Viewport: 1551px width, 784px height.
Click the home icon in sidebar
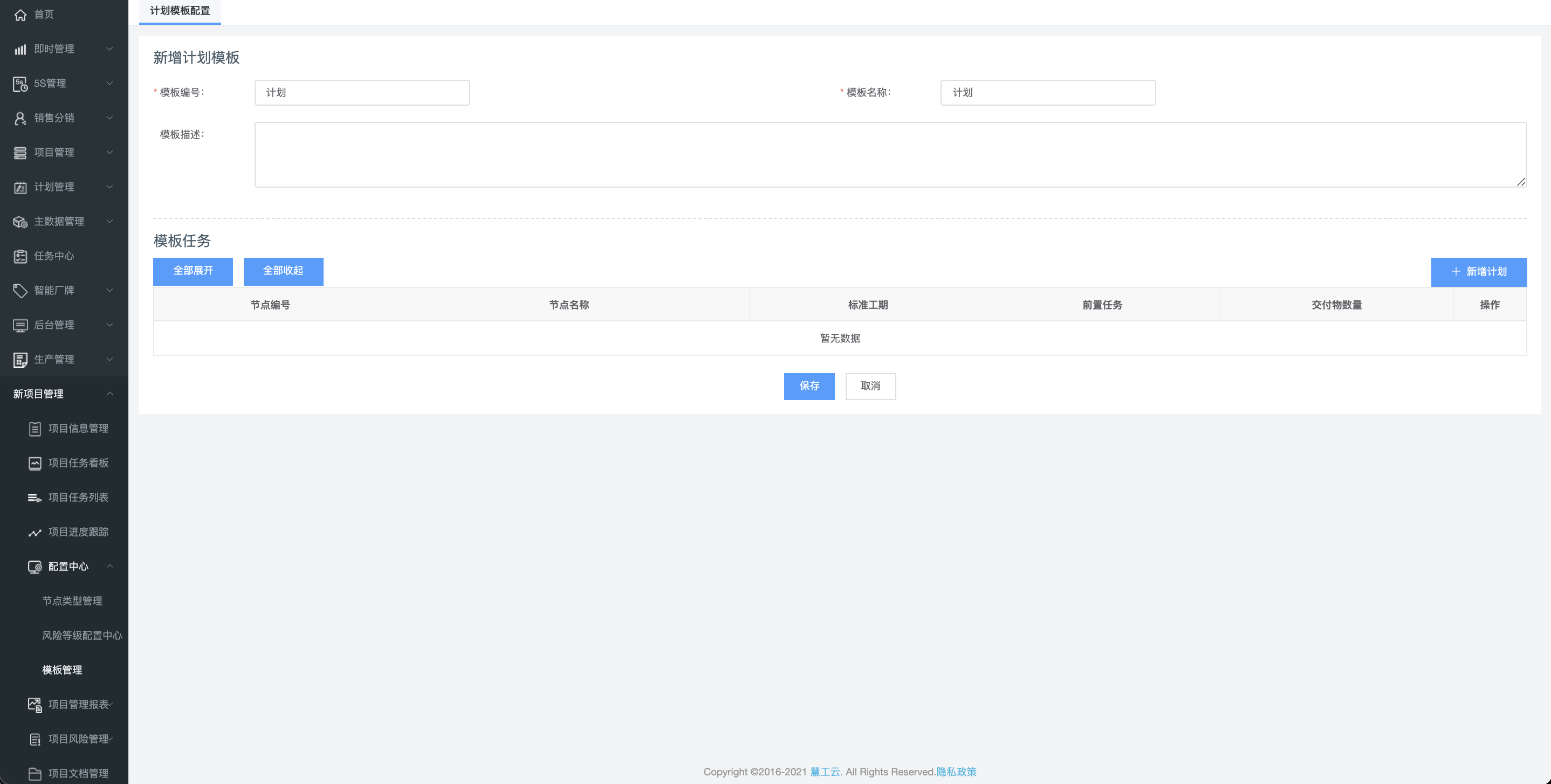click(20, 15)
